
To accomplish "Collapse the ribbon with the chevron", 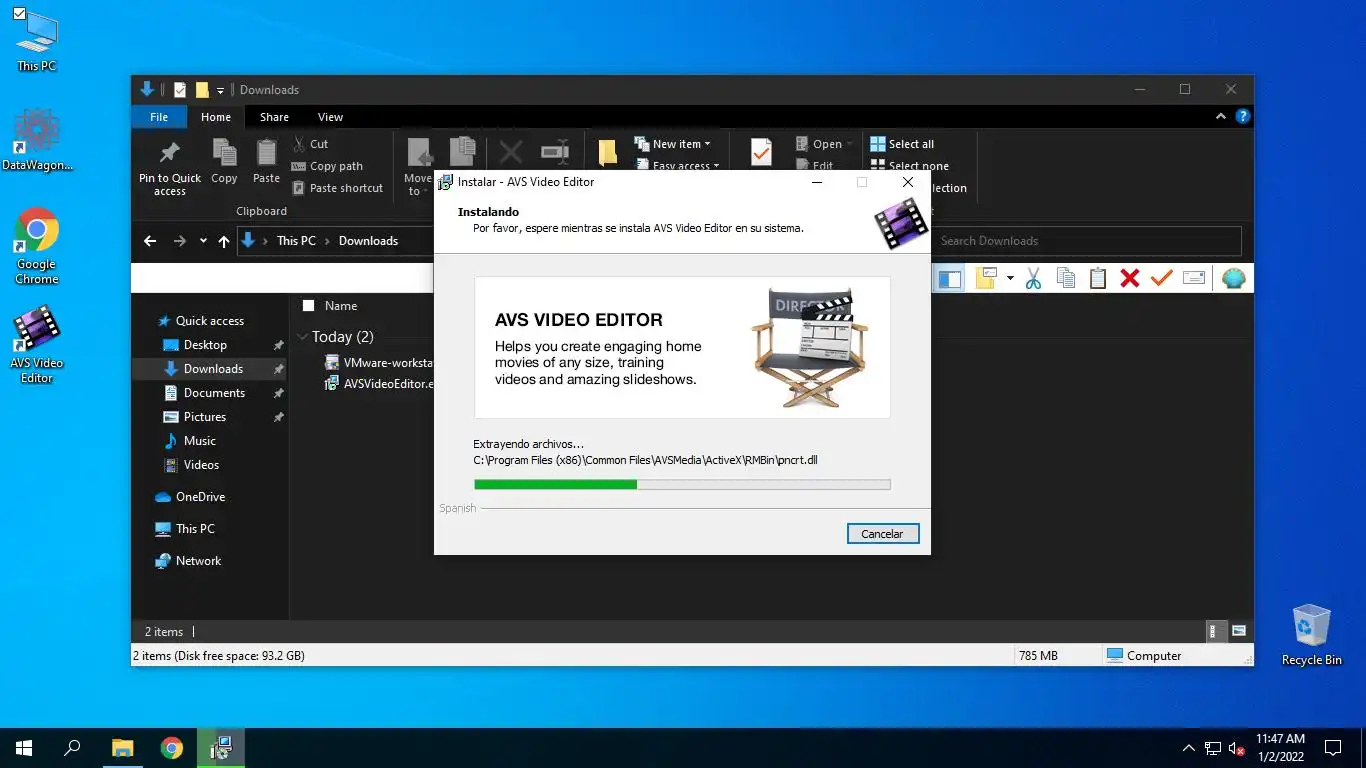I will [x=1220, y=117].
